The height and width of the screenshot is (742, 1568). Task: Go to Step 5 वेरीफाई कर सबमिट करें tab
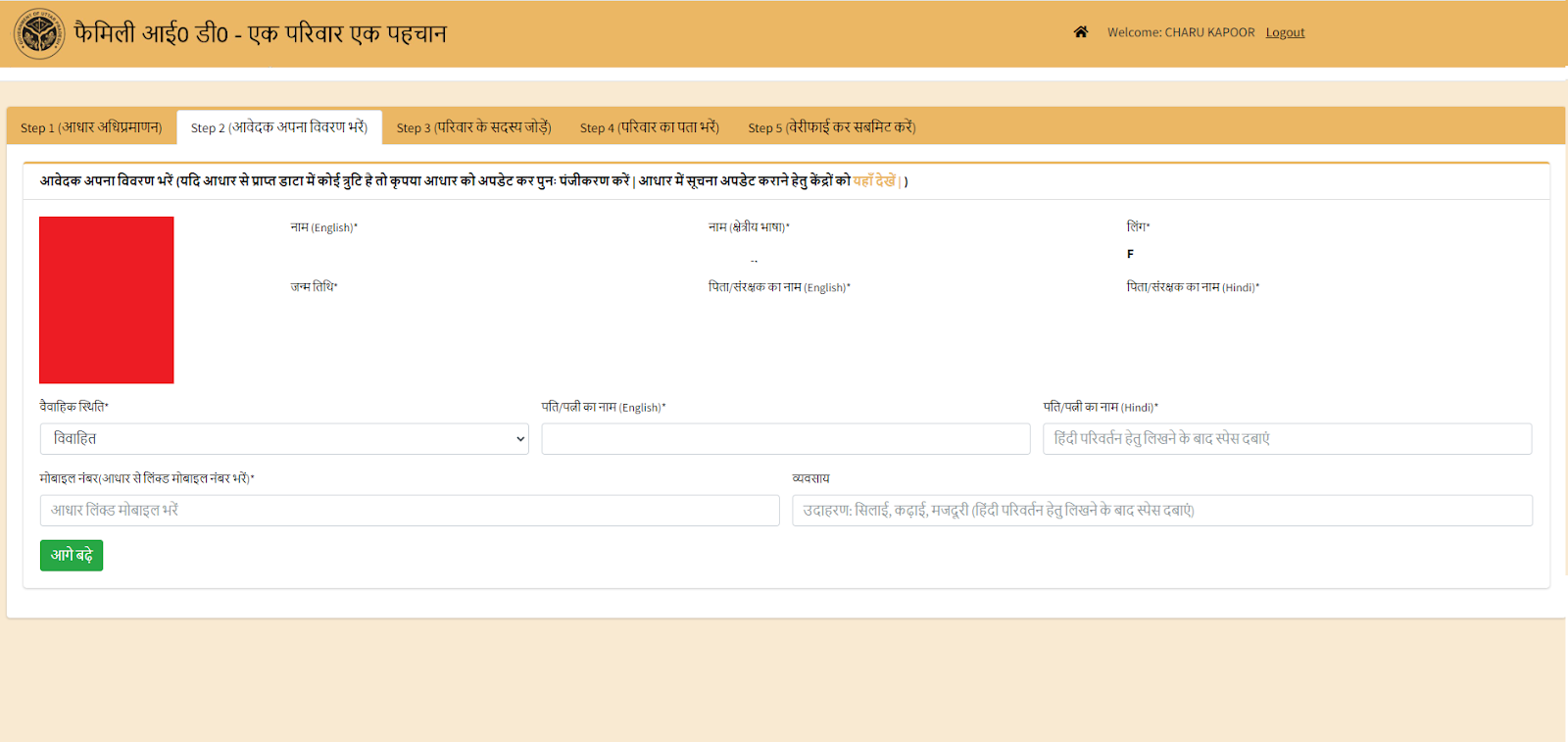pos(831,127)
